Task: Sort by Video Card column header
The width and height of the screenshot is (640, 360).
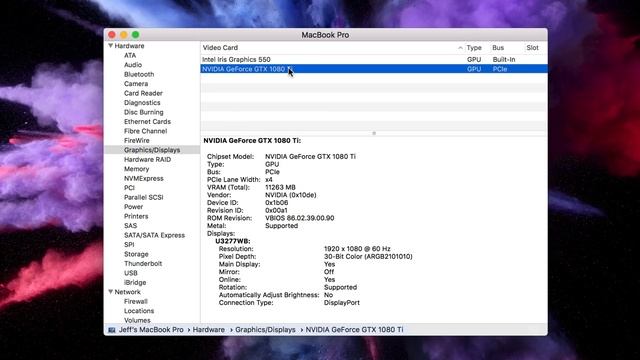Action: pyautogui.click(x=220, y=48)
